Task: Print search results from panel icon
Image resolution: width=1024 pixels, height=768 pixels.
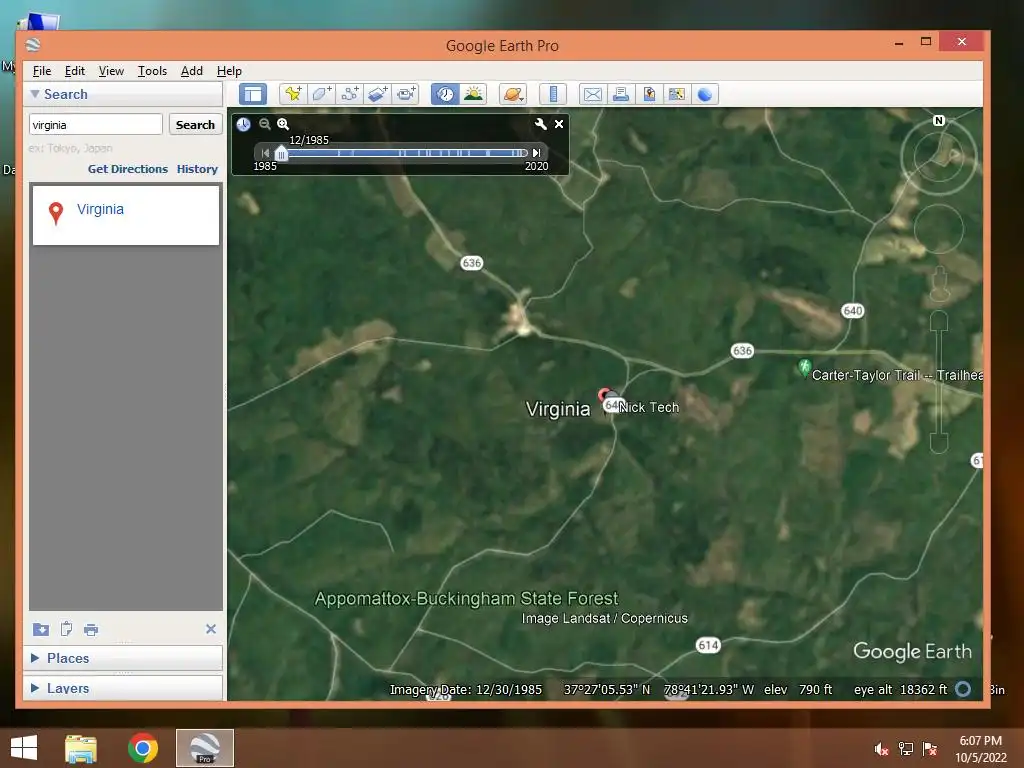Action: 91,630
